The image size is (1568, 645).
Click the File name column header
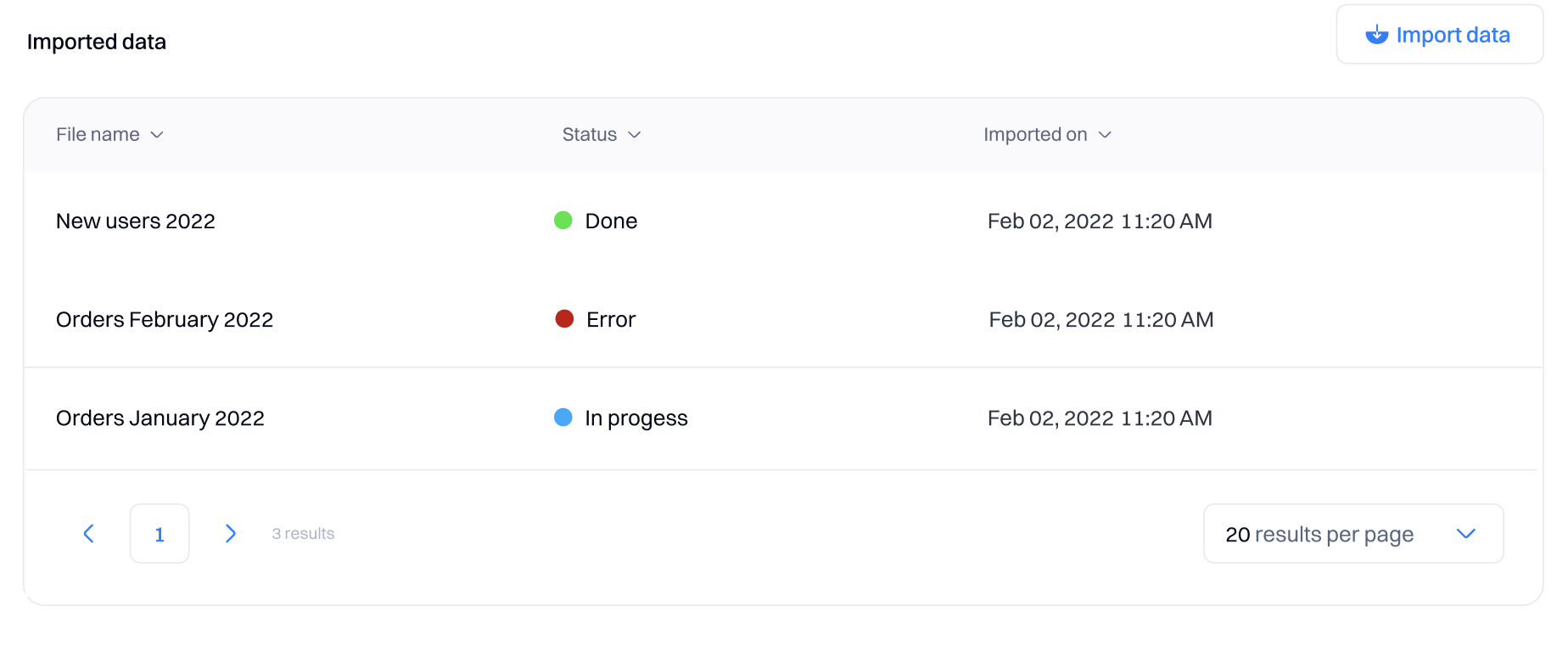click(x=98, y=135)
